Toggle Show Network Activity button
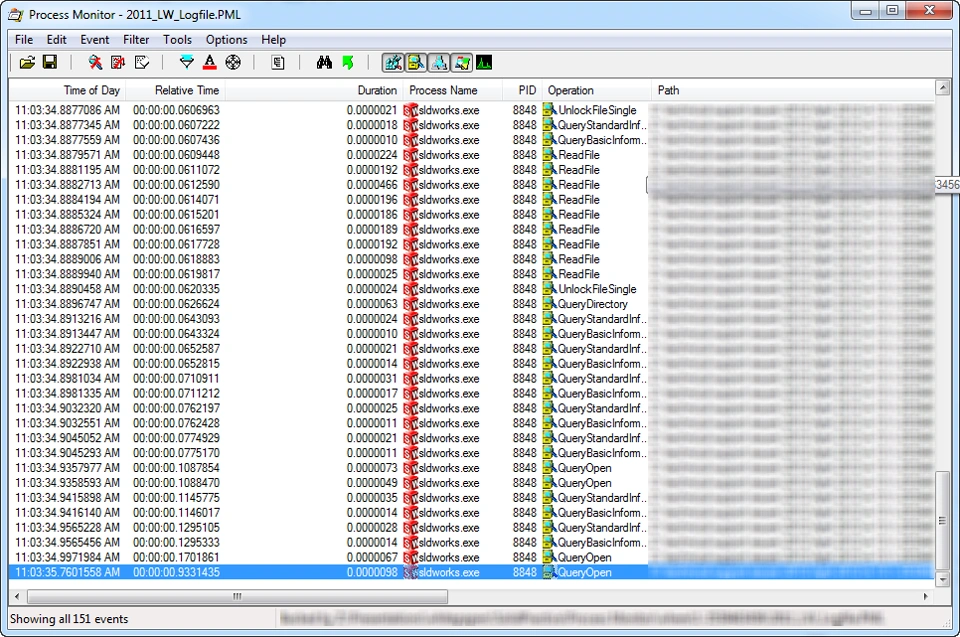 438,62
